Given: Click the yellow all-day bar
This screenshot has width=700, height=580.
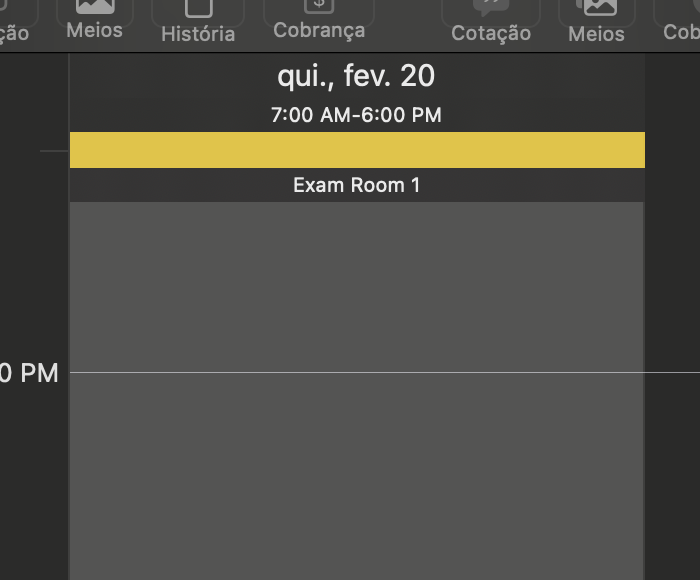Looking at the screenshot, I should (357, 150).
